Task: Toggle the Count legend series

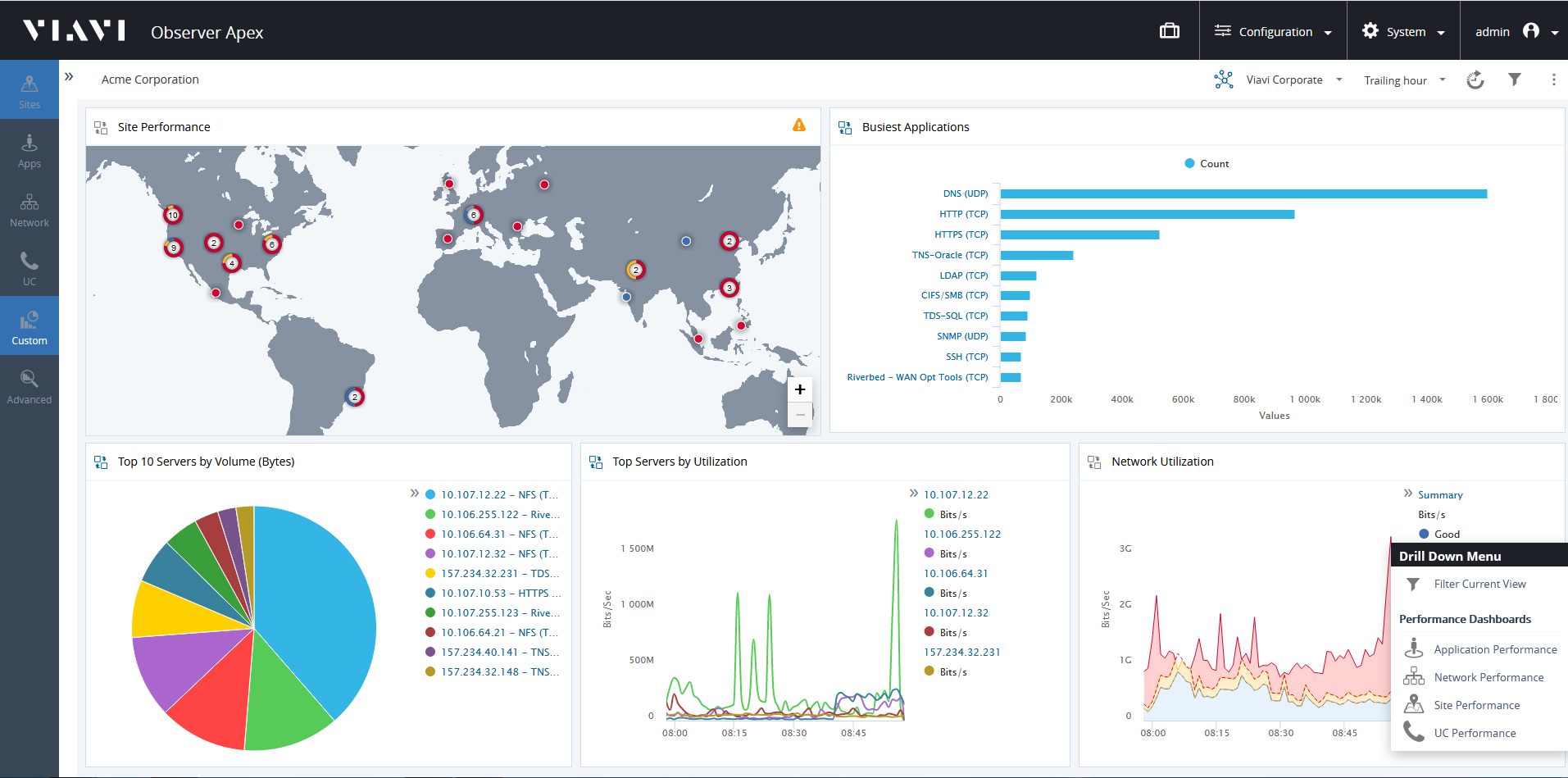Action: pos(1207,164)
